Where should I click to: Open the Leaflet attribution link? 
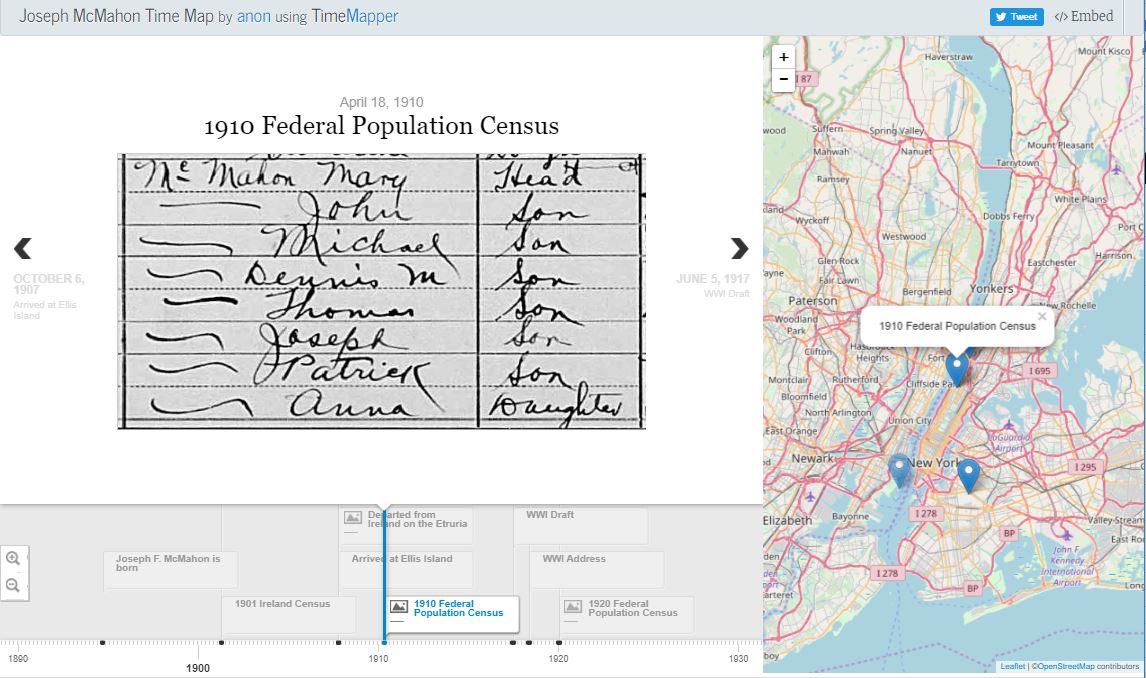[1012, 666]
